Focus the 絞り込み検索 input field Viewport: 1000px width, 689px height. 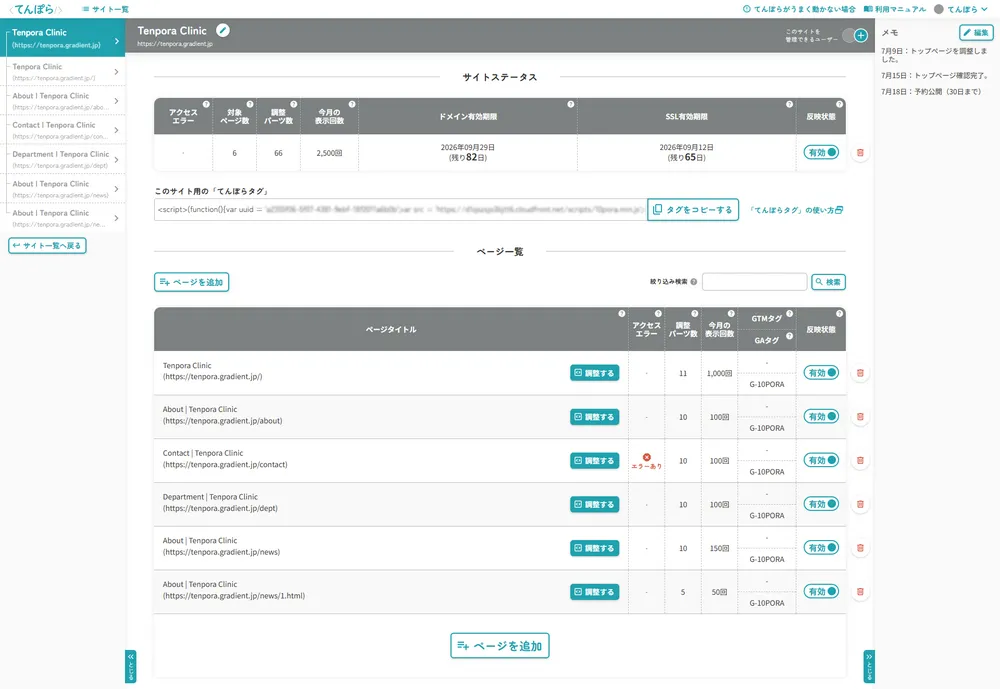pyautogui.click(x=754, y=282)
